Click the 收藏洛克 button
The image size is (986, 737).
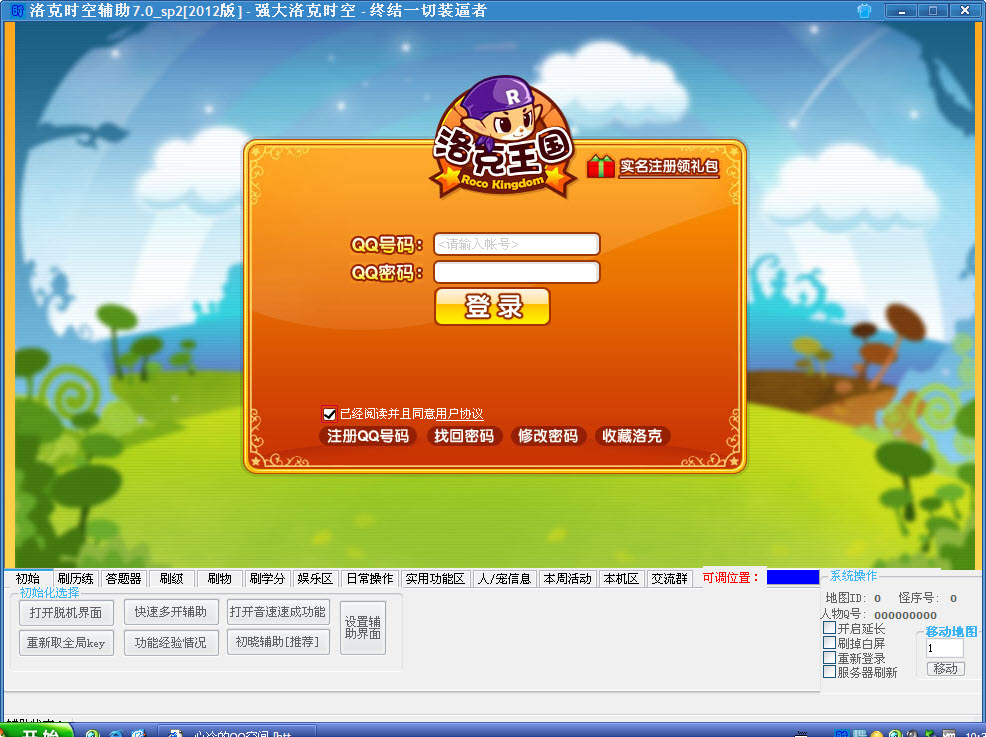632,436
